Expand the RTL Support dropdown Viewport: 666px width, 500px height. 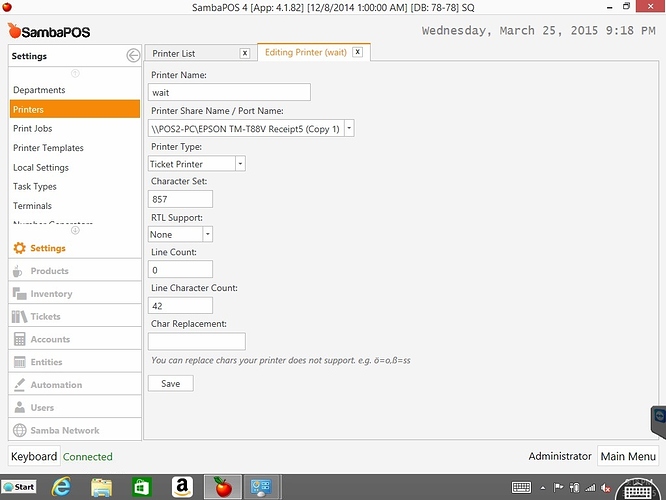point(208,234)
